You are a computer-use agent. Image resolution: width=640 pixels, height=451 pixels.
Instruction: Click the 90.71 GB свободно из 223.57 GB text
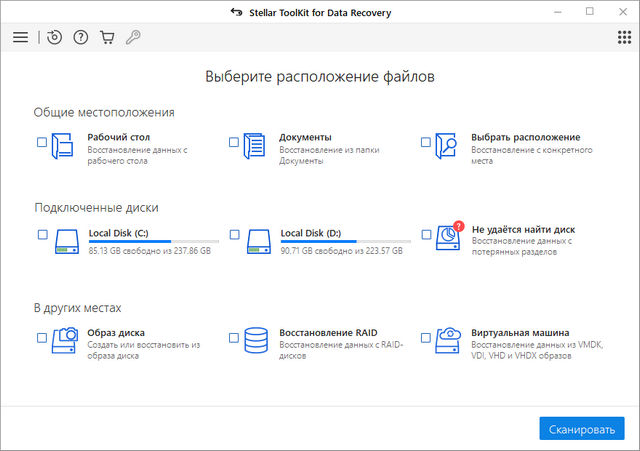tap(342, 251)
